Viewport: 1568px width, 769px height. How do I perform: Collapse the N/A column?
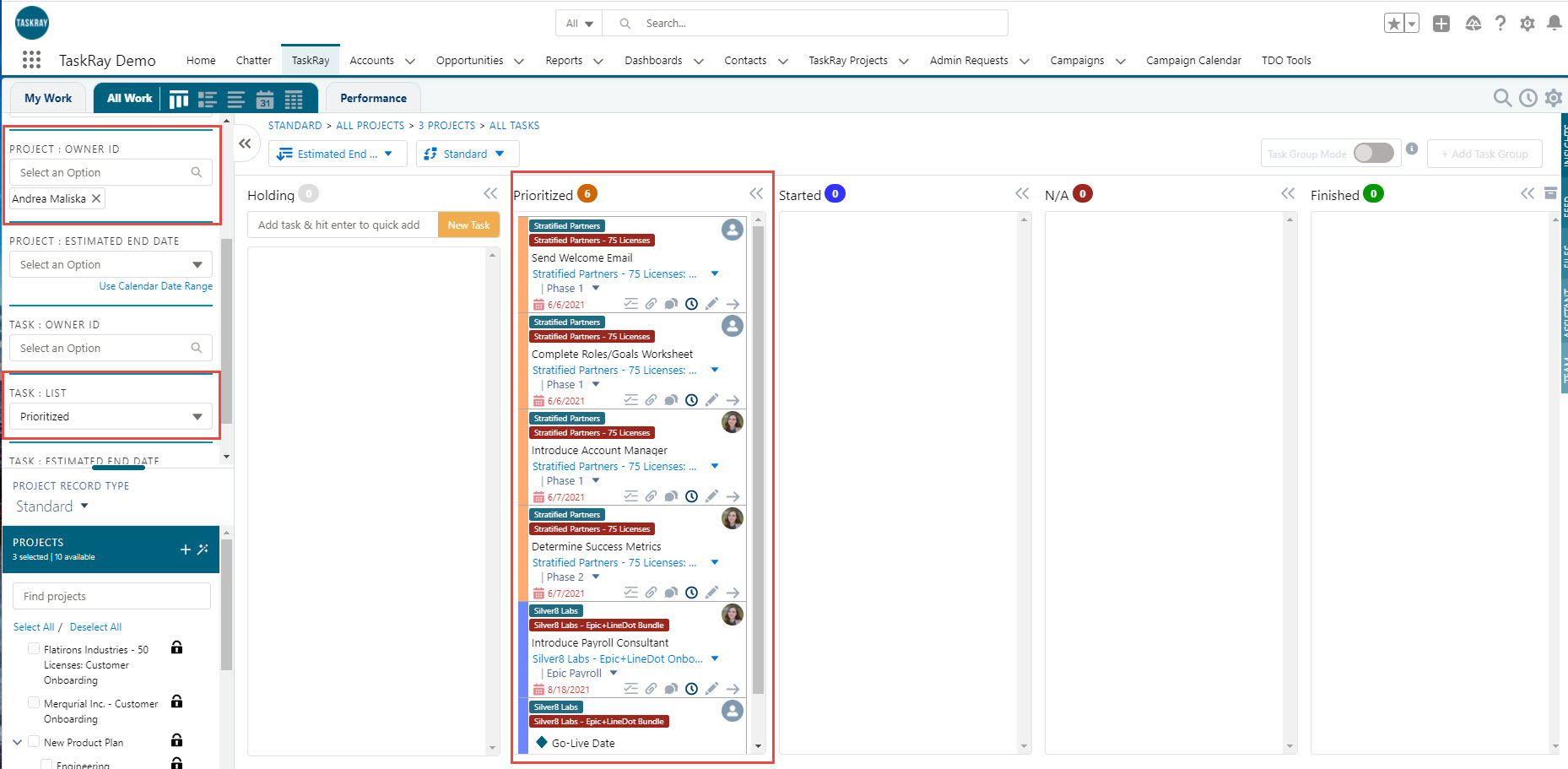[x=1288, y=193]
